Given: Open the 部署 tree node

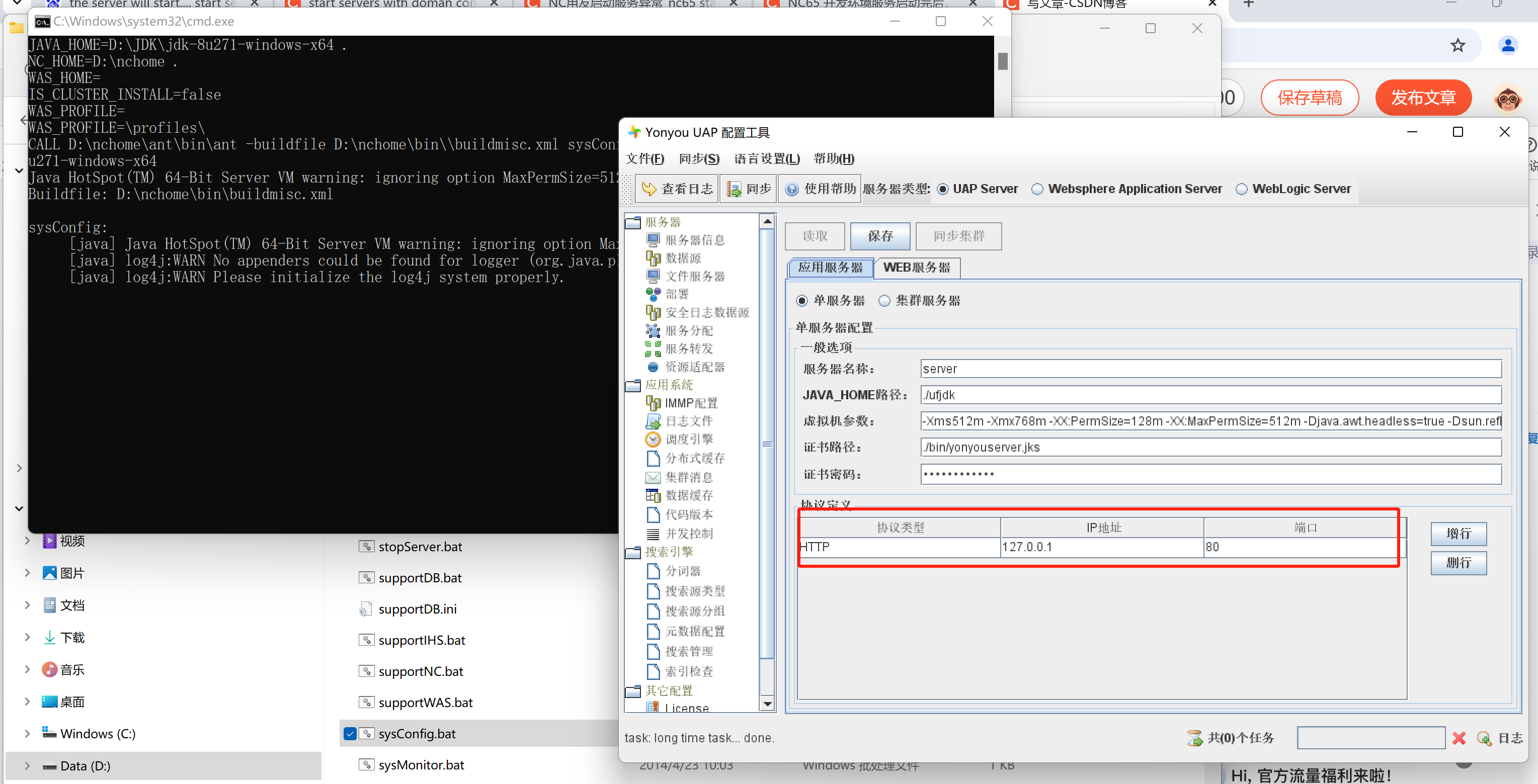Looking at the screenshot, I should pyautogui.click(x=677, y=294).
